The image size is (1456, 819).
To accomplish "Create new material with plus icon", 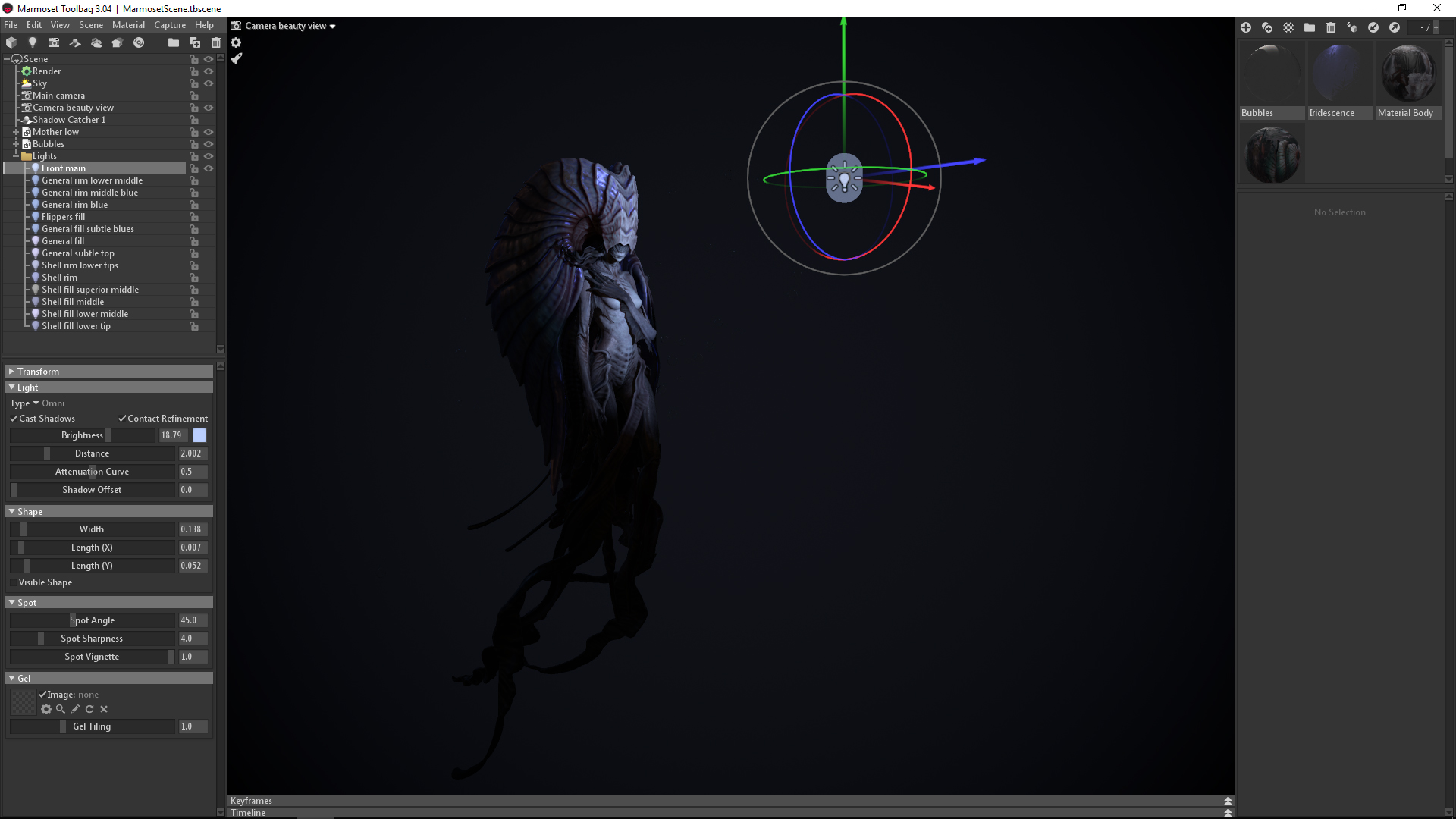I will [1246, 27].
